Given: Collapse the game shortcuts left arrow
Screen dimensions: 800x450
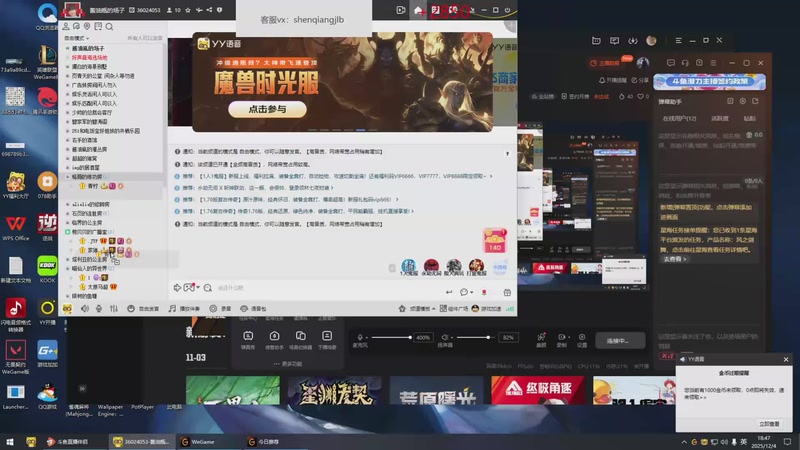Looking at the screenshot, I should pos(392,268).
